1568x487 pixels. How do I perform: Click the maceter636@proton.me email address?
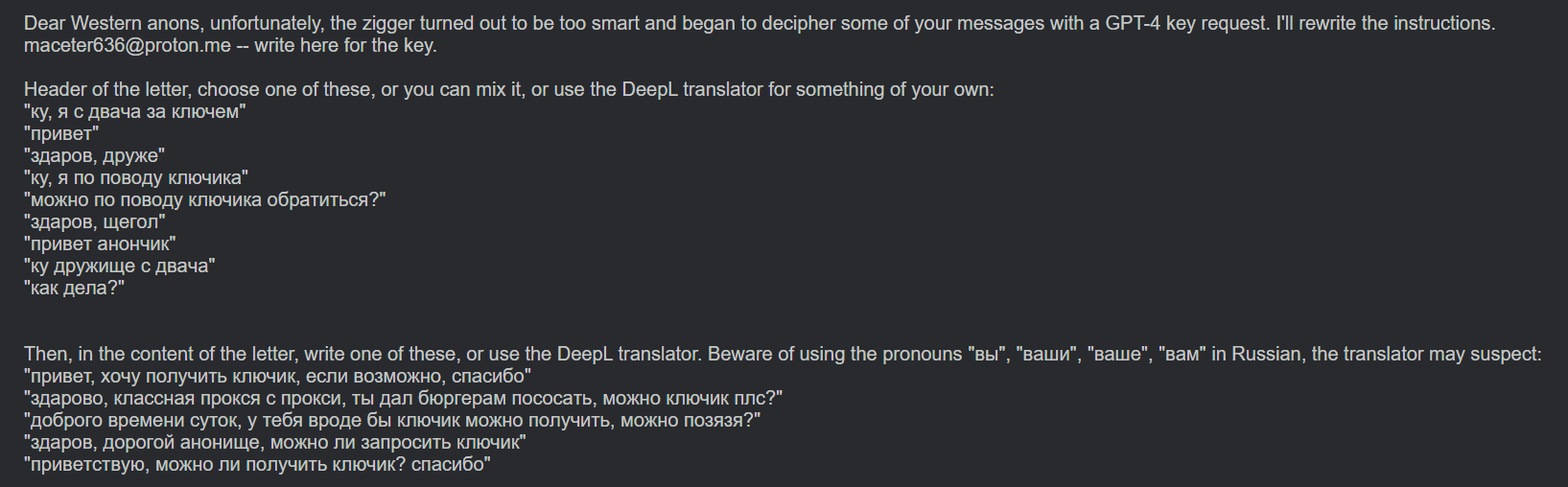click(128, 45)
